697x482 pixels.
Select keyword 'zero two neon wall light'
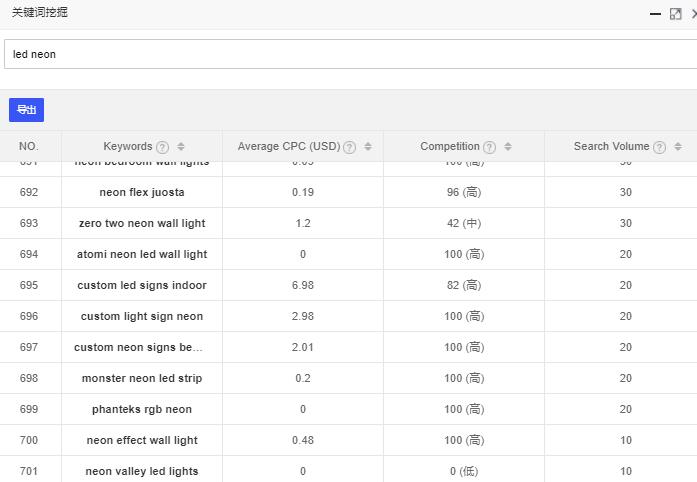[x=142, y=223]
